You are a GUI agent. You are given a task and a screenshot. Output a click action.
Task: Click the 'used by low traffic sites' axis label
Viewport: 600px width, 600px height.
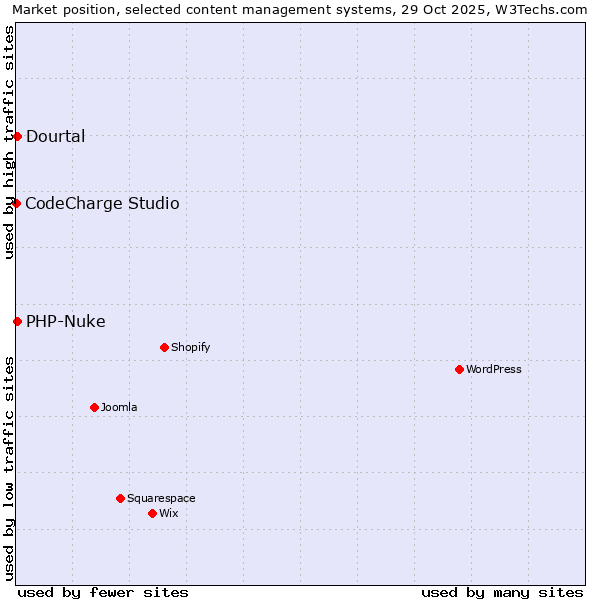(x=9, y=467)
